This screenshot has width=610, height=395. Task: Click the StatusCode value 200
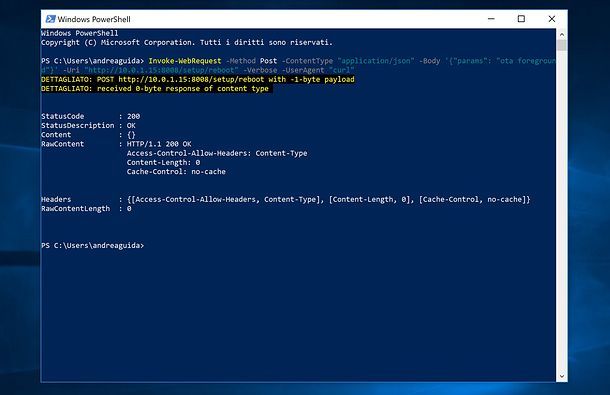tap(133, 116)
